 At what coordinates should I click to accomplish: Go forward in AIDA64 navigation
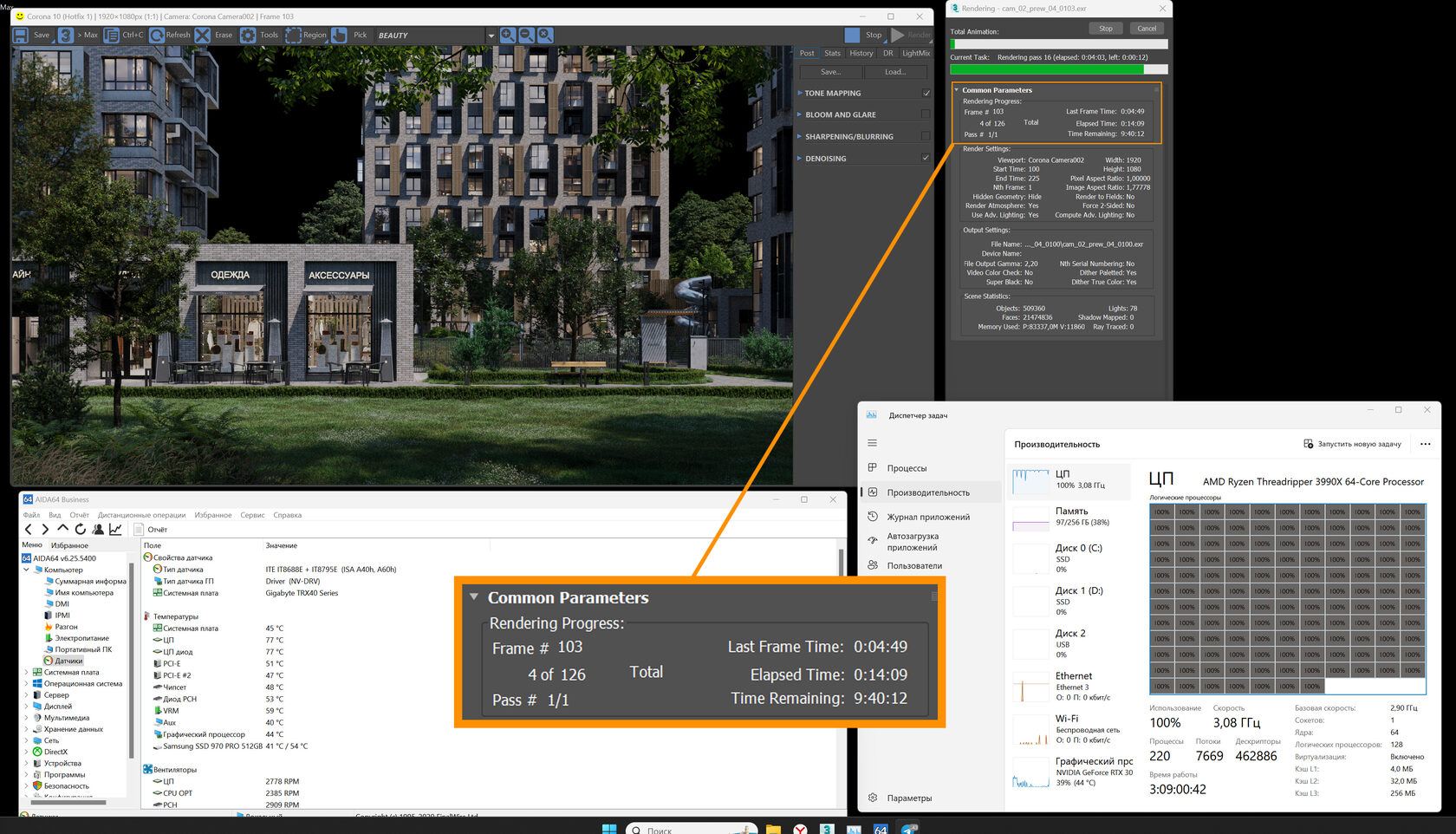click(45, 529)
